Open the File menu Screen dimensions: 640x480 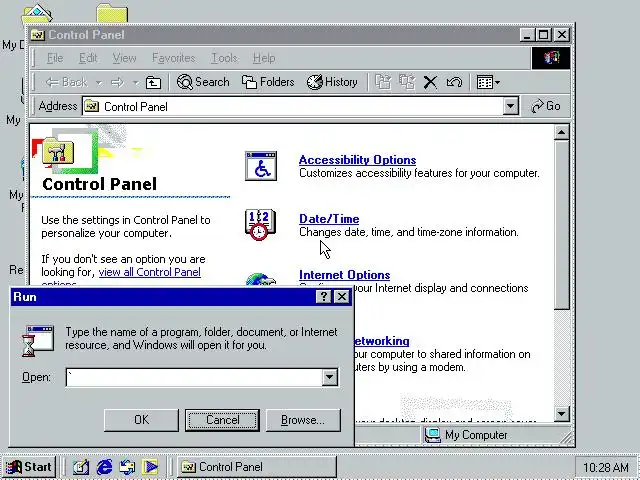pos(55,58)
